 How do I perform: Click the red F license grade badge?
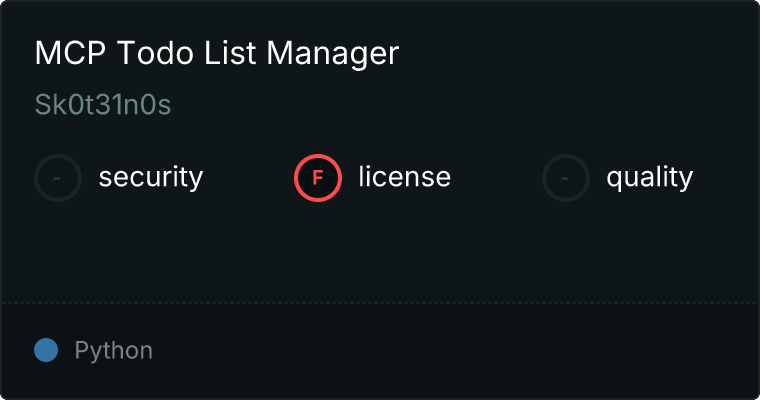pyautogui.click(x=318, y=178)
